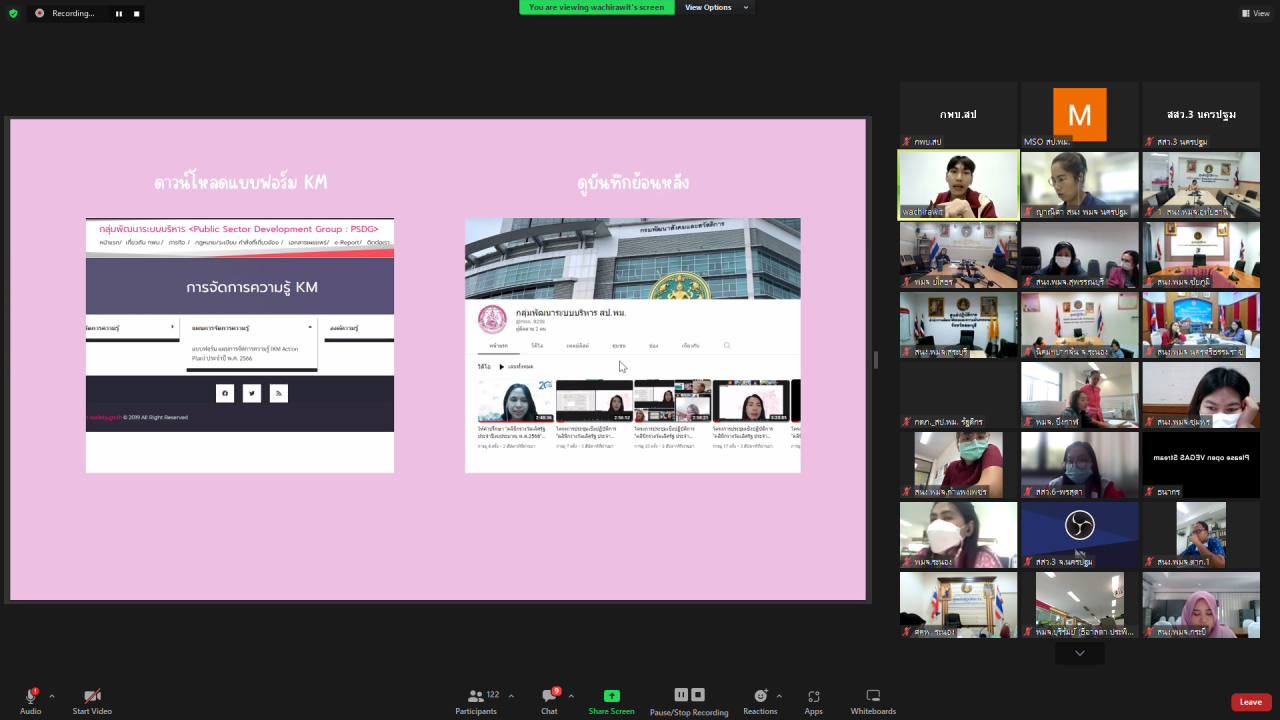The image size is (1280, 720).
Task: Open ติดต่อเรา in the website navigation
Action: [x=378, y=242]
